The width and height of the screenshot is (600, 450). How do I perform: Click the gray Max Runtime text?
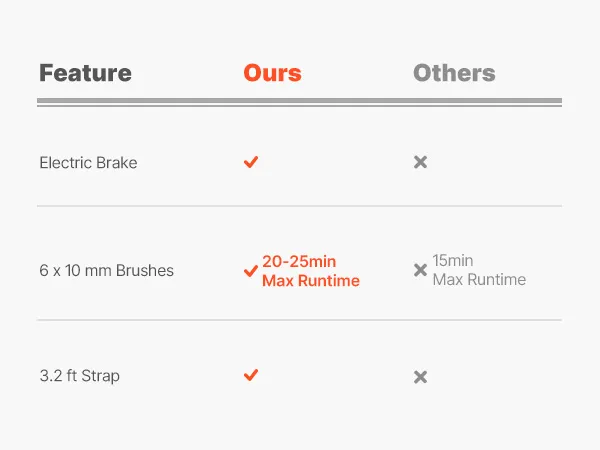pyautogui.click(x=479, y=280)
